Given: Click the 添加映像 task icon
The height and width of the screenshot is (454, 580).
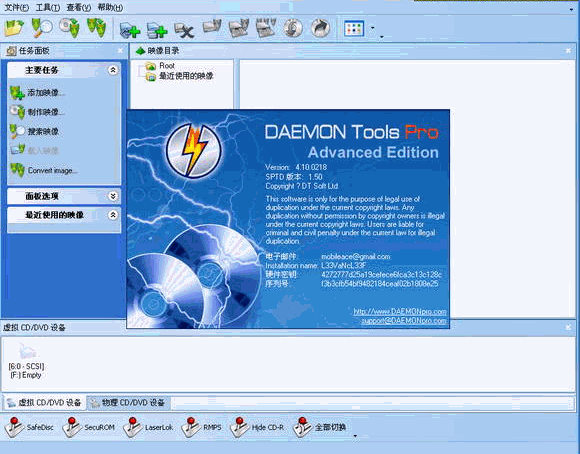Looking at the screenshot, I should (x=17, y=93).
